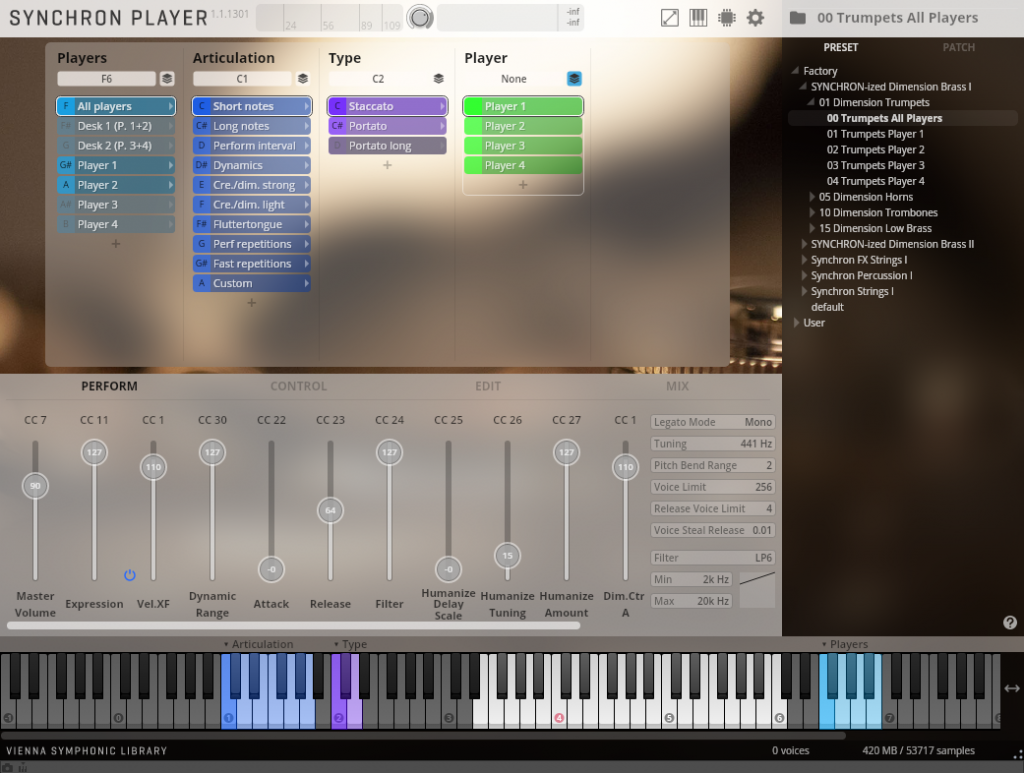Add a new slot in Type column

click(387, 165)
